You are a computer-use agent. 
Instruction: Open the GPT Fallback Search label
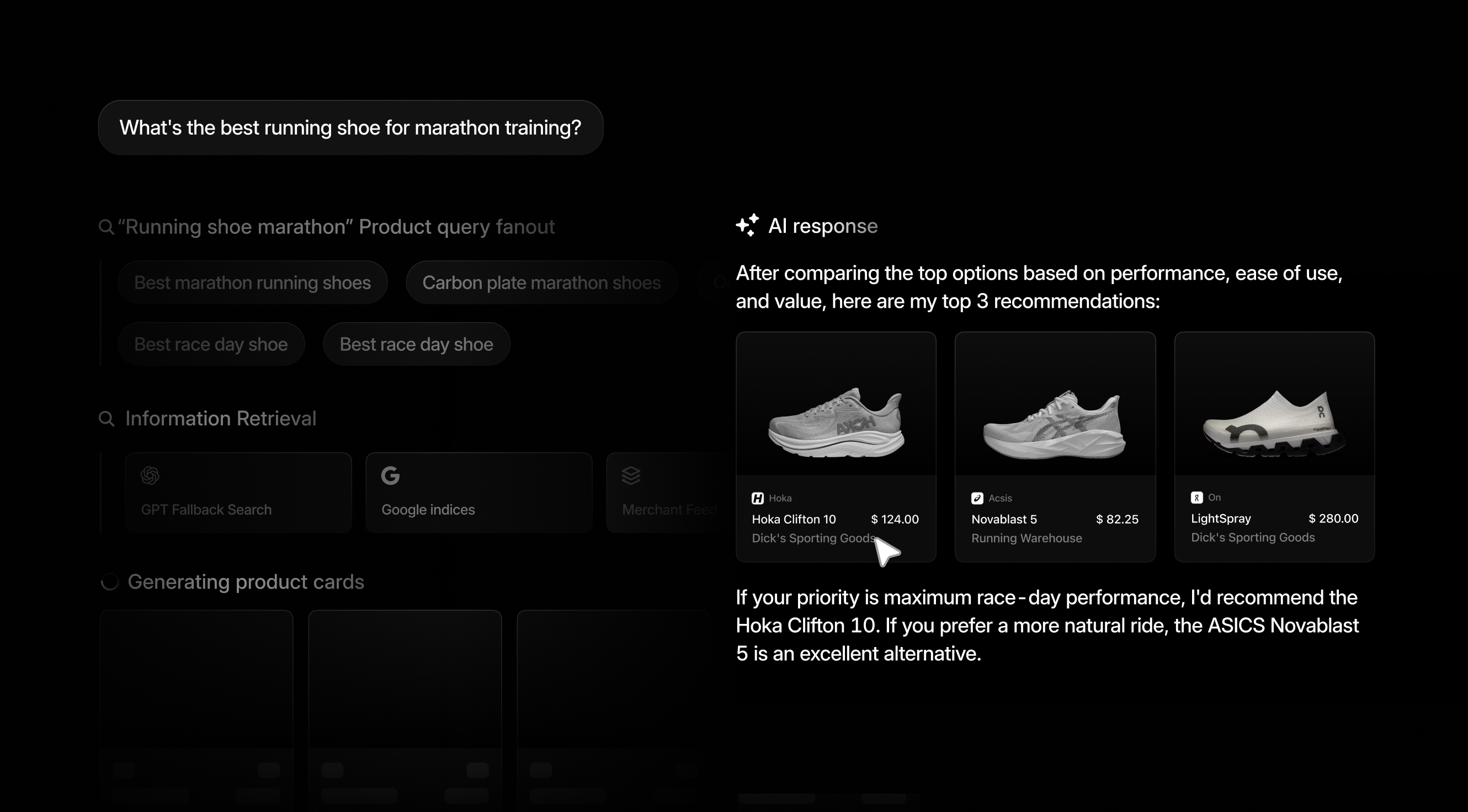point(206,510)
